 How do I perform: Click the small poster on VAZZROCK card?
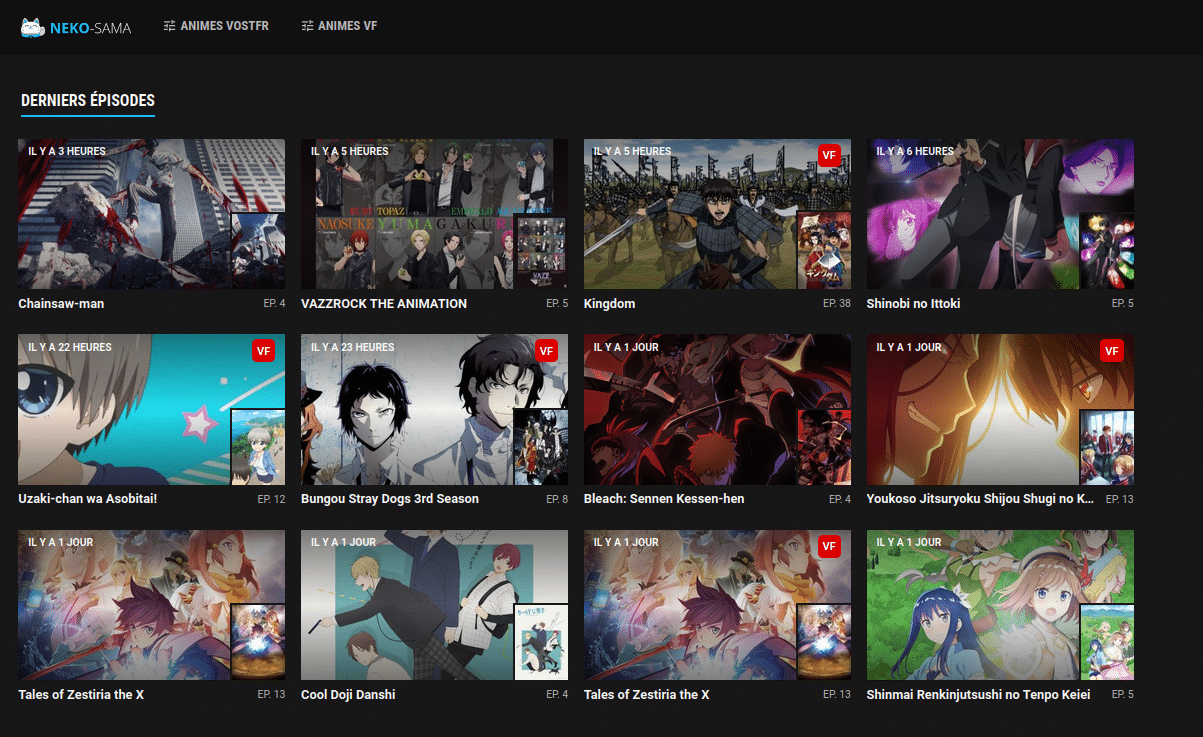(x=541, y=251)
